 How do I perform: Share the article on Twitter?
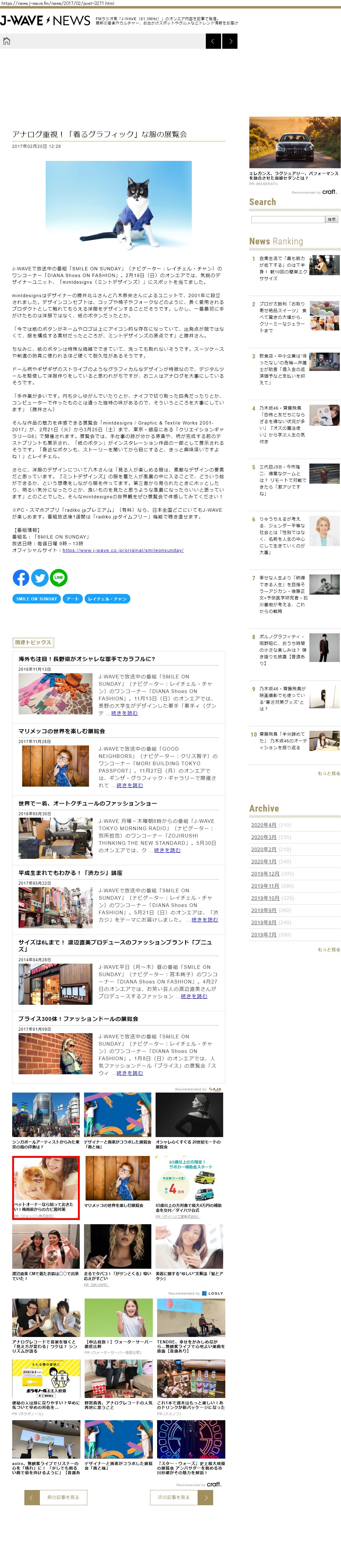[x=40, y=578]
